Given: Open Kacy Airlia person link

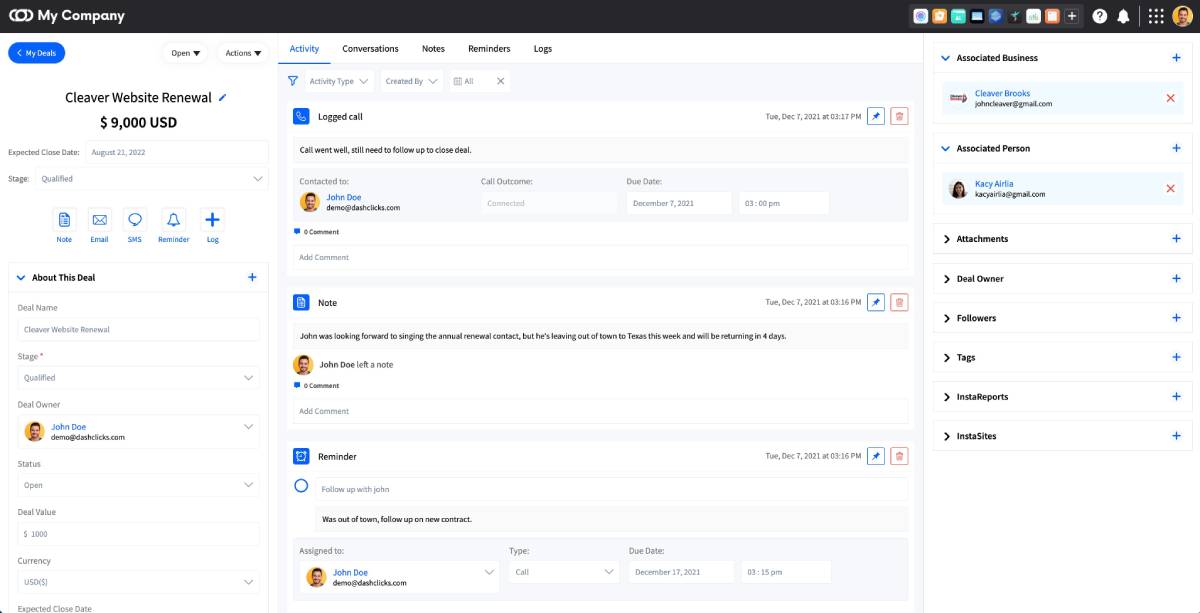Looking at the screenshot, I should pos(995,184).
